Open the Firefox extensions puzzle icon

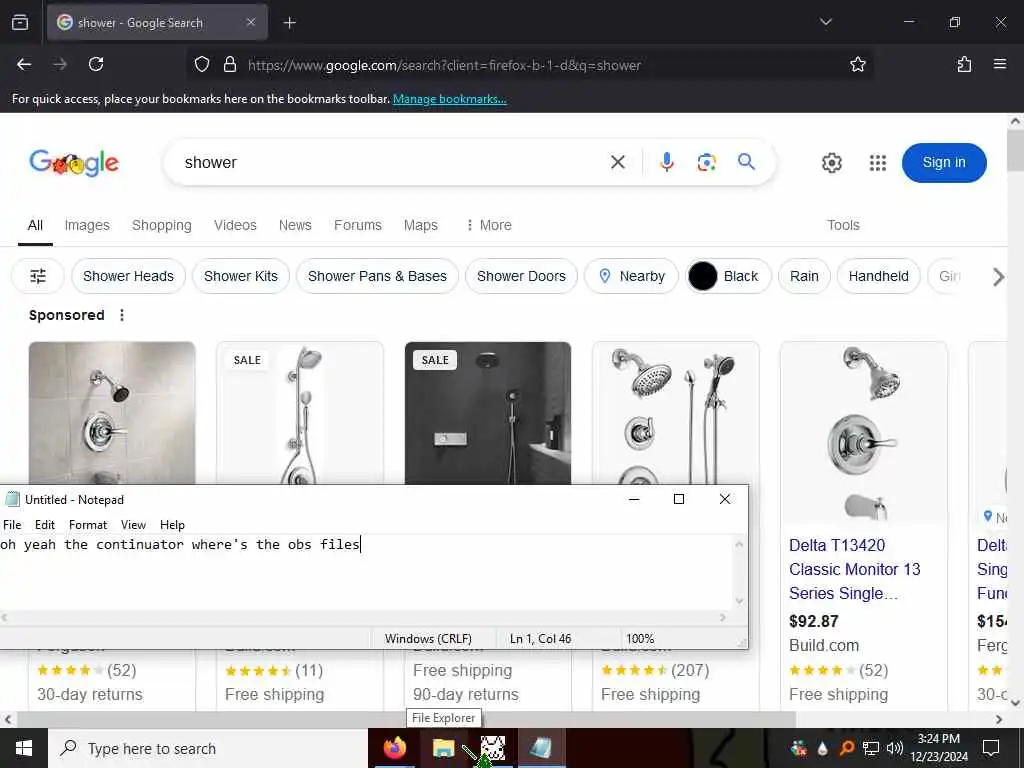tap(964, 64)
